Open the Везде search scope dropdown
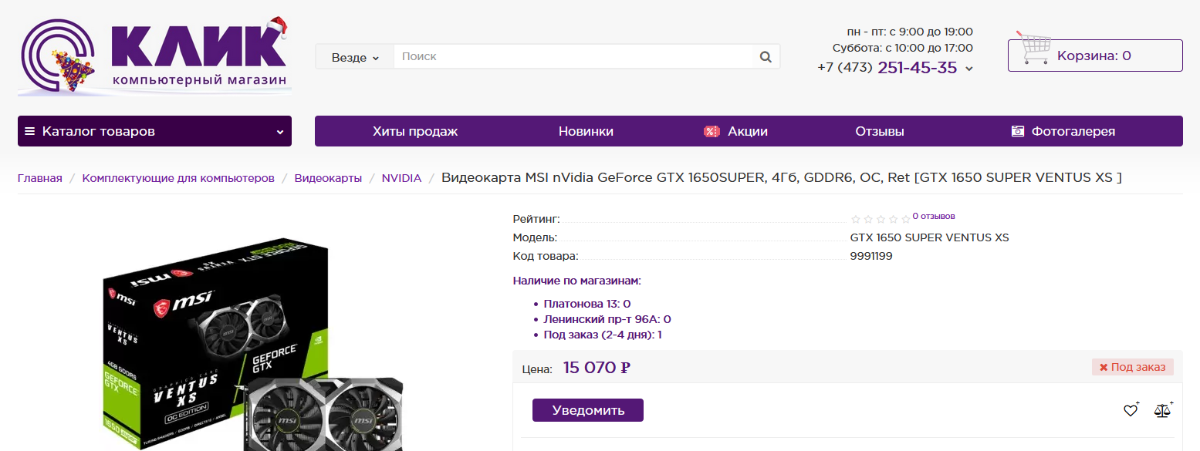This screenshot has width=1200, height=451. (355, 57)
